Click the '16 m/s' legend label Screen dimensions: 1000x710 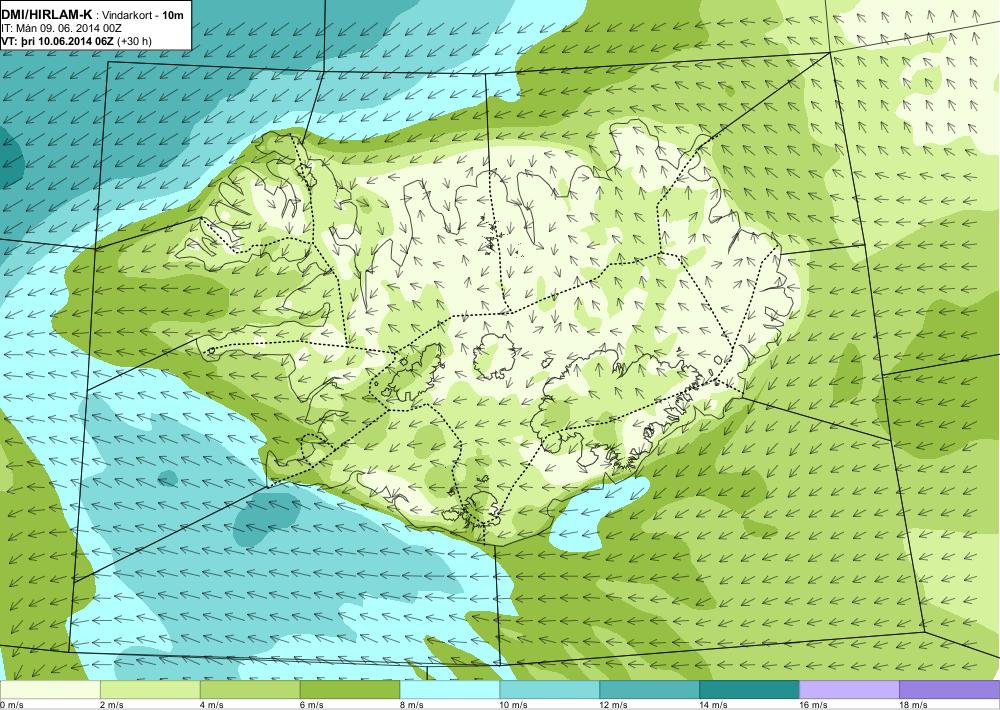pyautogui.click(x=813, y=705)
